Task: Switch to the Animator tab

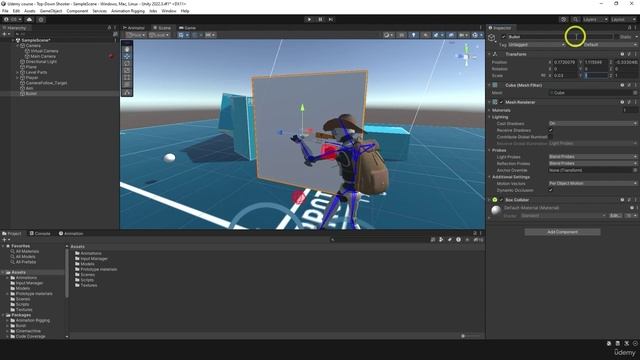Action: (x=134, y=28)
